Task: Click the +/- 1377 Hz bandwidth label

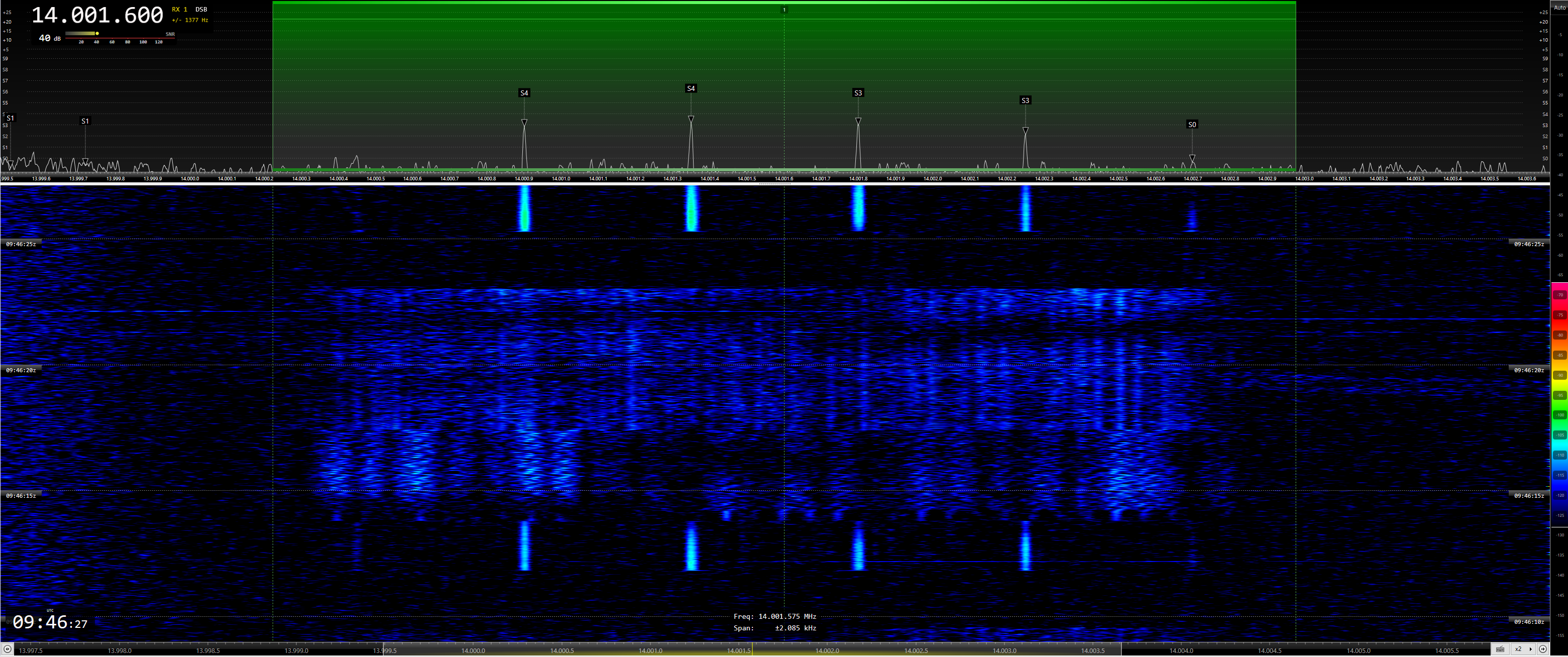Action: 190,20
